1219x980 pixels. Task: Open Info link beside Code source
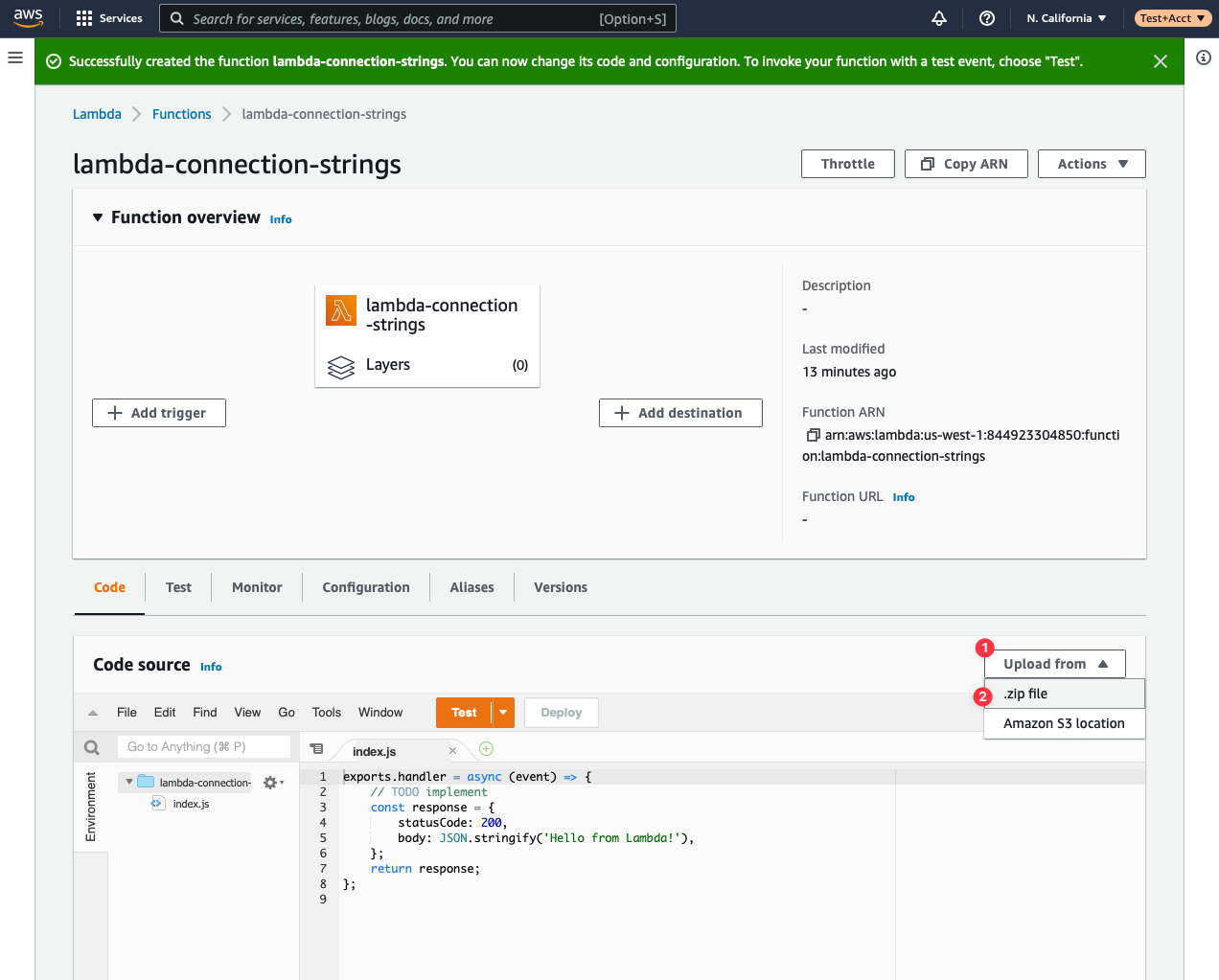[x=211, y=667]
